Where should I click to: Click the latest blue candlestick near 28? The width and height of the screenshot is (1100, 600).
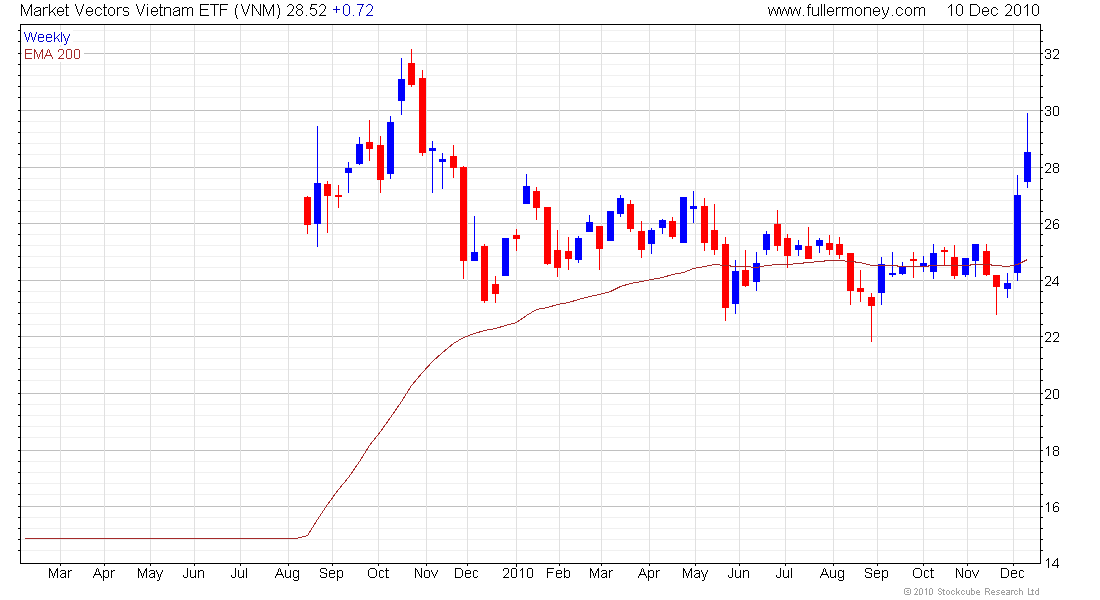pos(1027,167)
